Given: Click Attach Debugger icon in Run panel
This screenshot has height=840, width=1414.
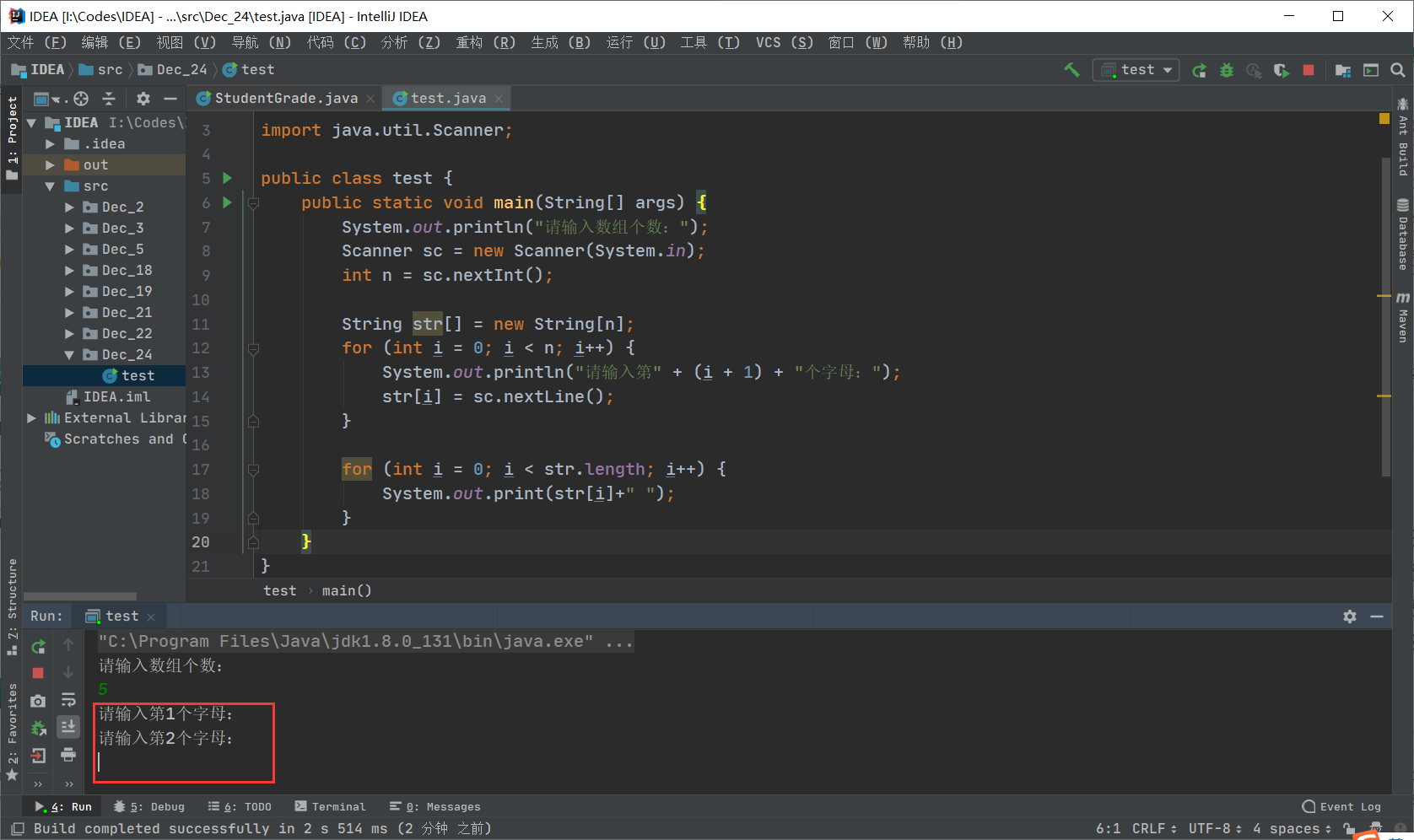Looking at the screenshot, I should [38, 728].
